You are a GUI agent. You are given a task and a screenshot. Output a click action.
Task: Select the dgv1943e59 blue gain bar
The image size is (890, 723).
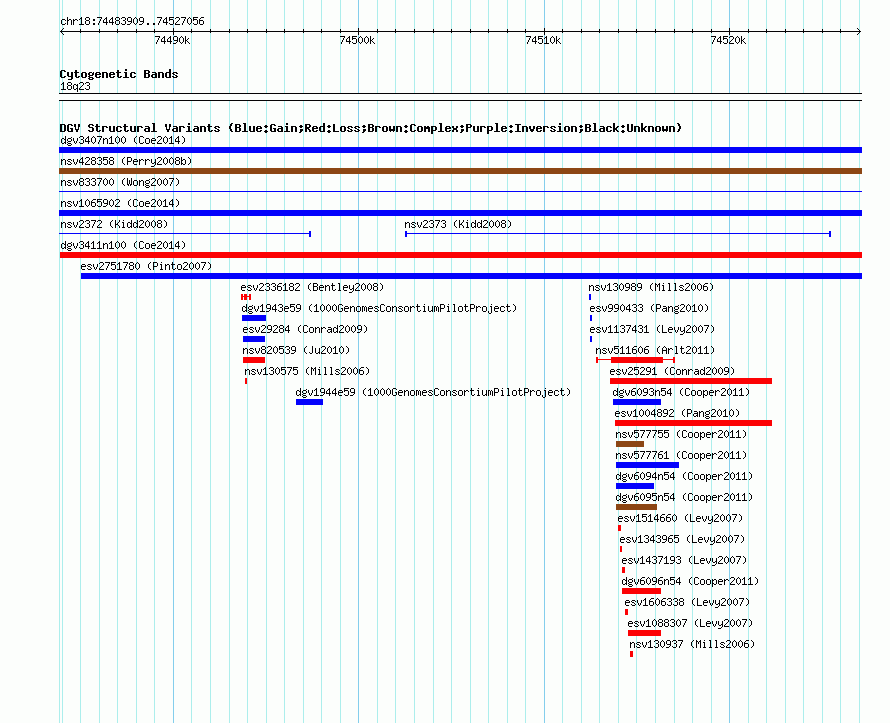[254, 318]
